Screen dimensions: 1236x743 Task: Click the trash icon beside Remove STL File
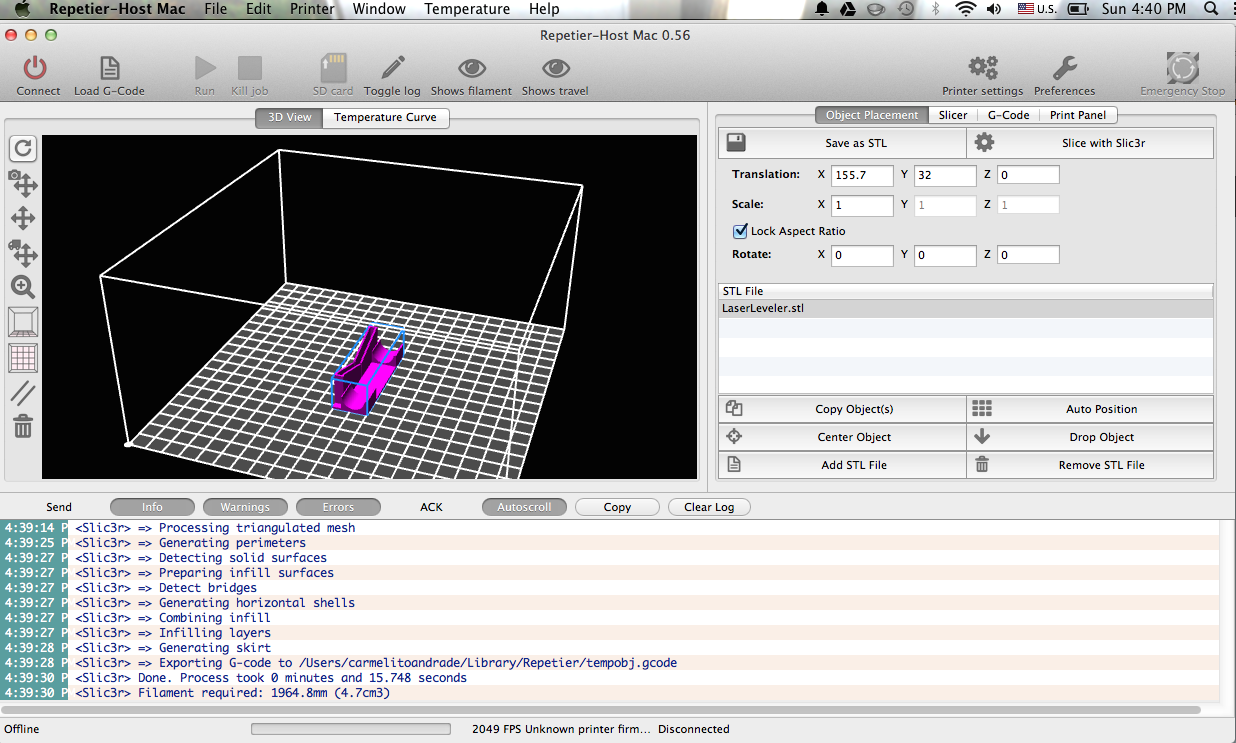(x=982, y=464)
